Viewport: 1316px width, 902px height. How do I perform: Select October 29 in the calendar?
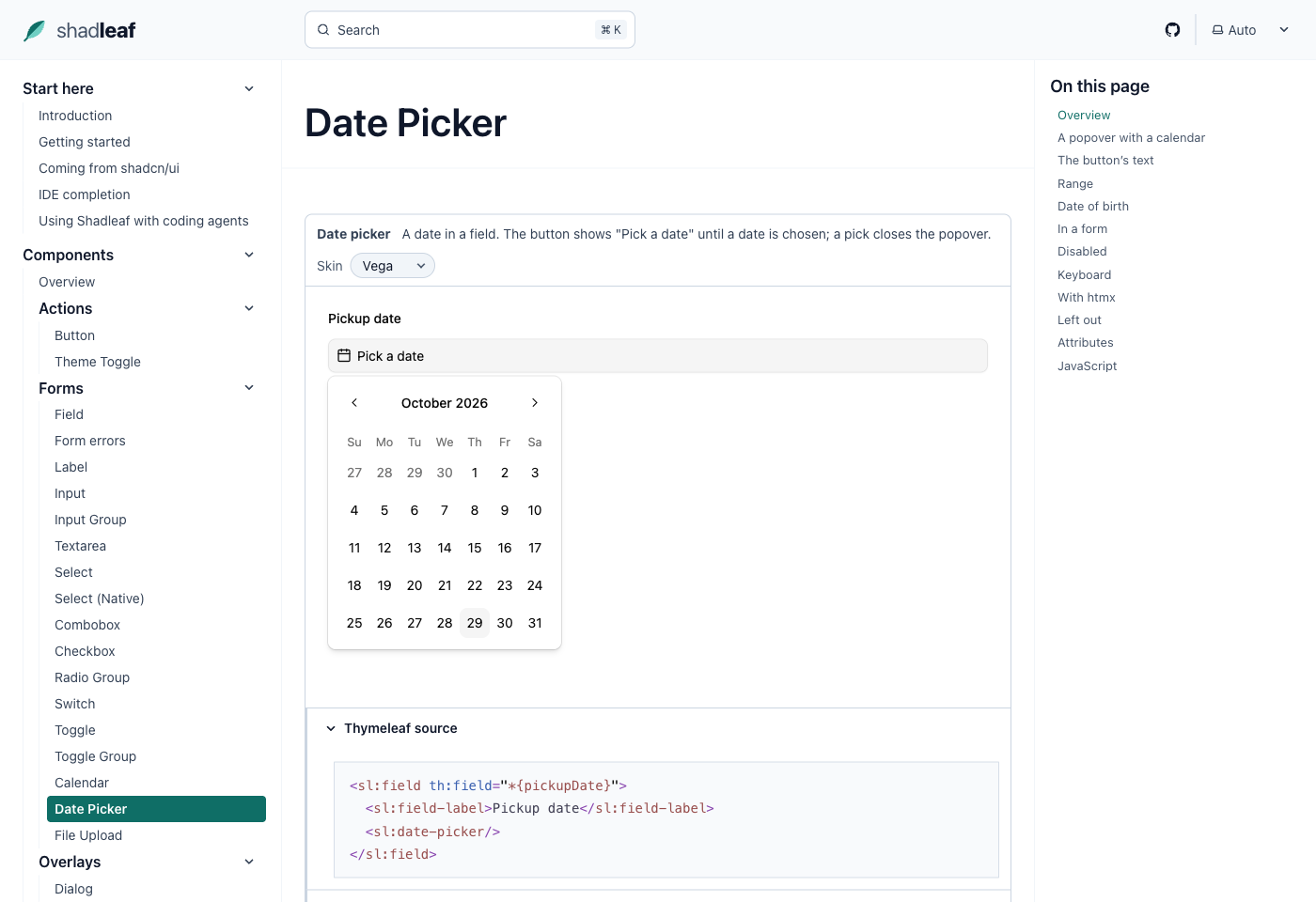point(475,623)
